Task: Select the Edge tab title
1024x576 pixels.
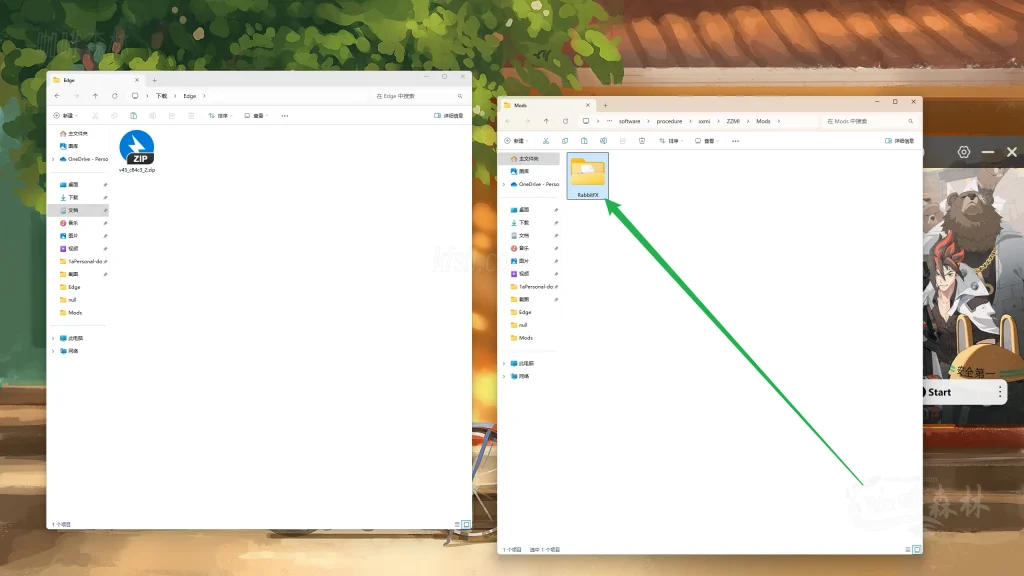Action: (69, 80)
